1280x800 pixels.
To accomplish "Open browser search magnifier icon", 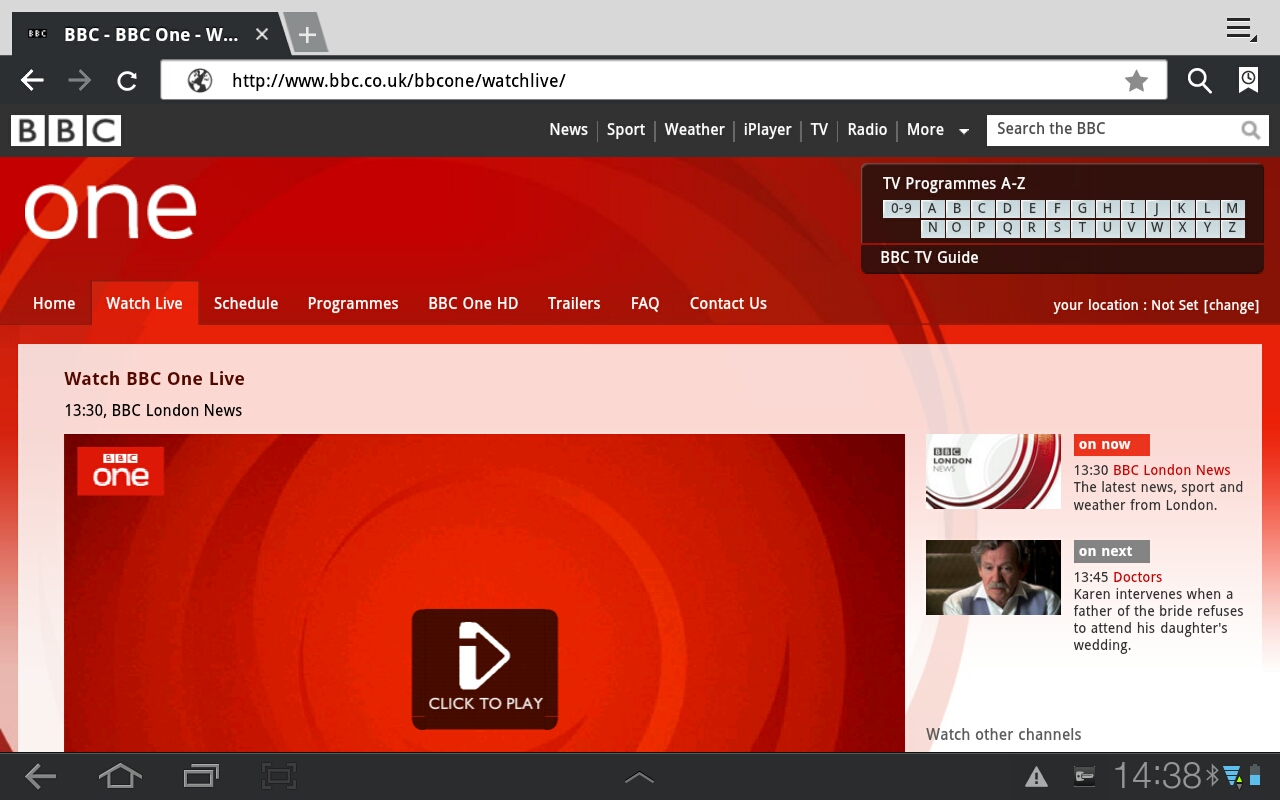I will (1199, 81).
